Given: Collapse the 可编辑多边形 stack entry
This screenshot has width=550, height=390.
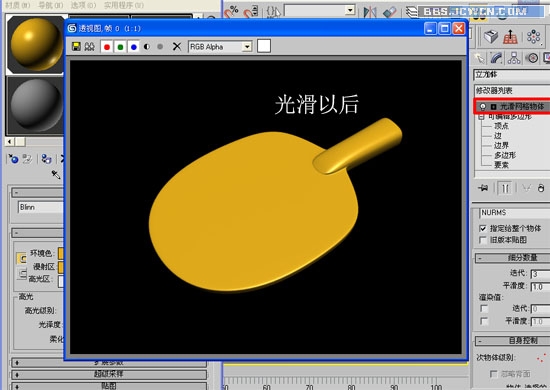Looking at the screenshot, I should (x=481, y=116).
